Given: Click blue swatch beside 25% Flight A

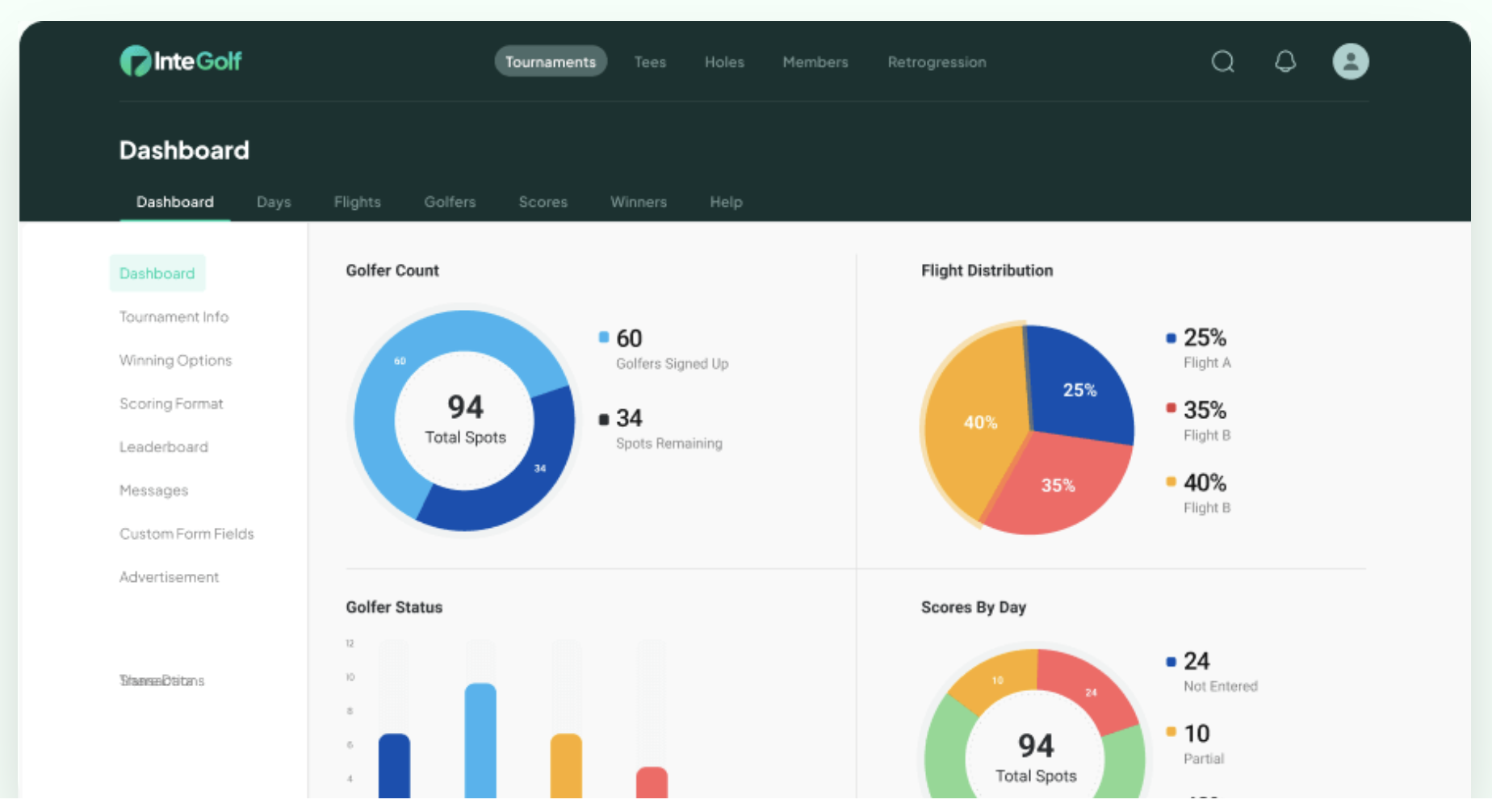Looking at the screenshot, I should point(1171,338).
